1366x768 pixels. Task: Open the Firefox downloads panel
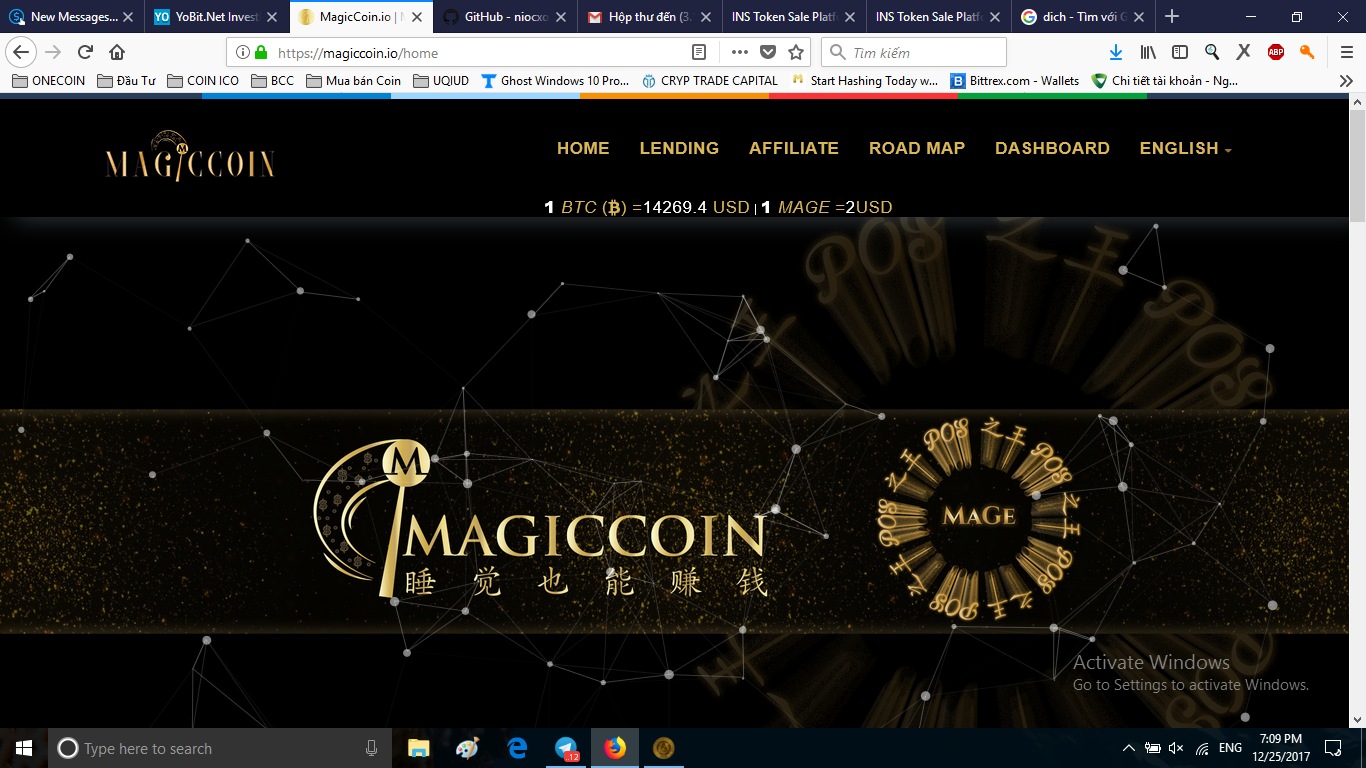[1116, 52]
